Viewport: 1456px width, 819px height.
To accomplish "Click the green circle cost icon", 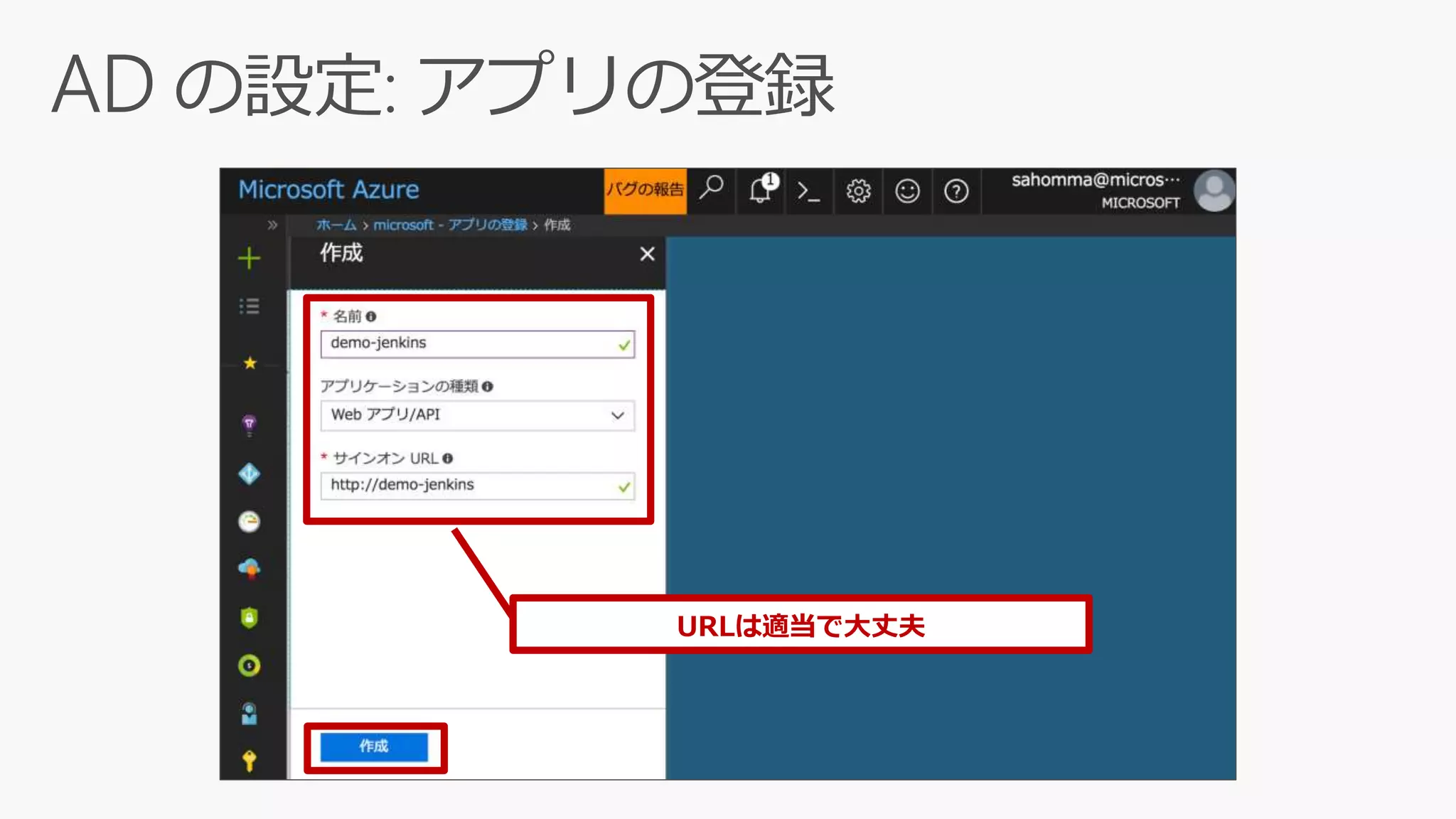I will point(249,666).
